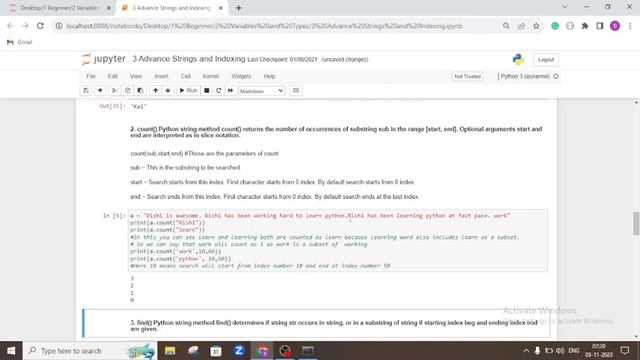Open the tab search dropdown chevron
The image size is (640, 360).
(564, 7)
